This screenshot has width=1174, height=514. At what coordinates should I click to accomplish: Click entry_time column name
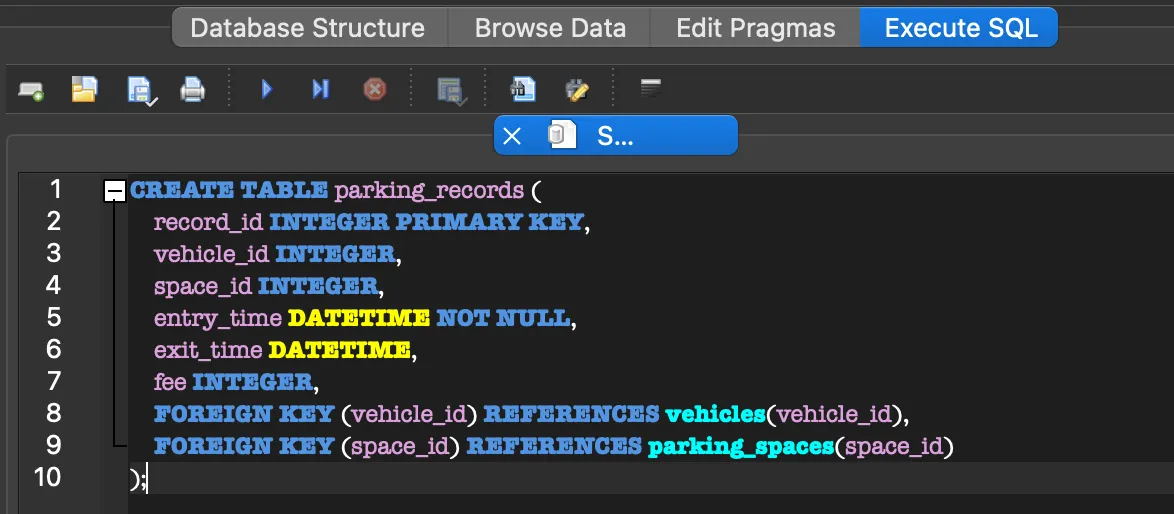coord(217,319)
